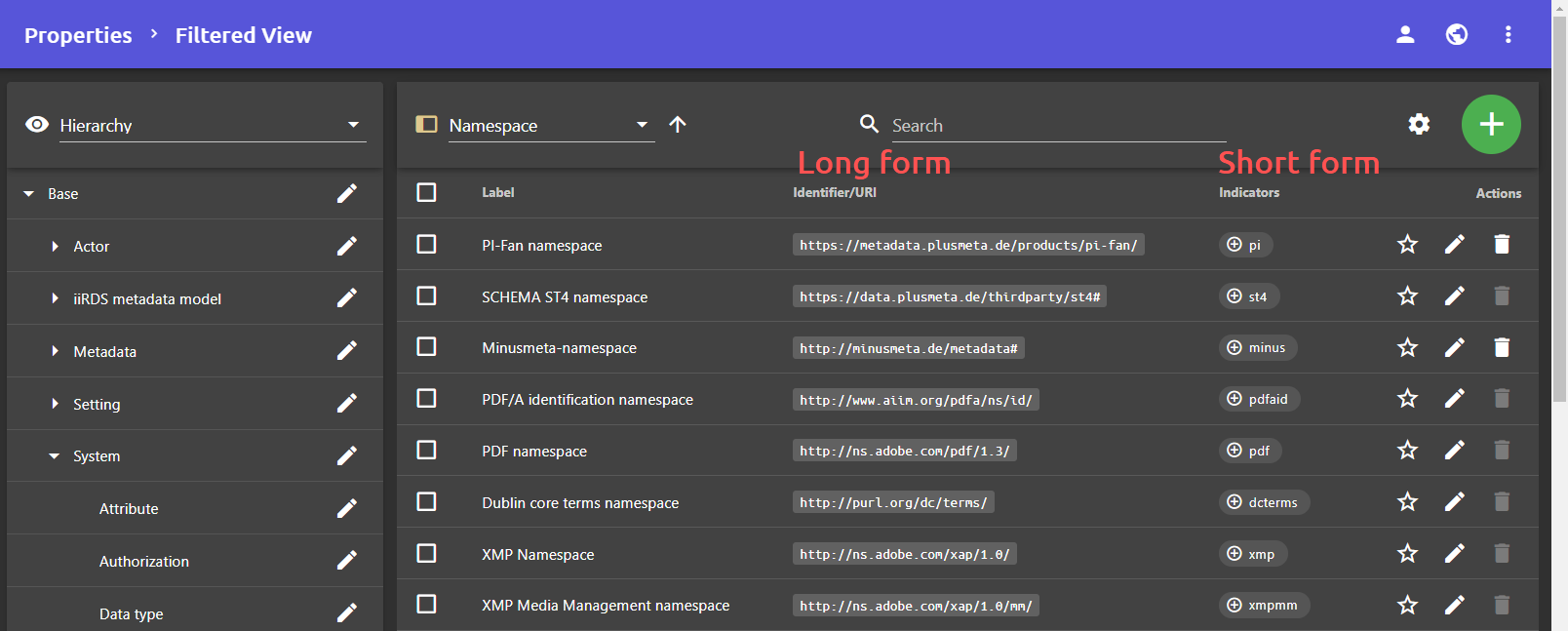
Task: Edit the Minusmeta-namespace row
Action: (1454, 347)
